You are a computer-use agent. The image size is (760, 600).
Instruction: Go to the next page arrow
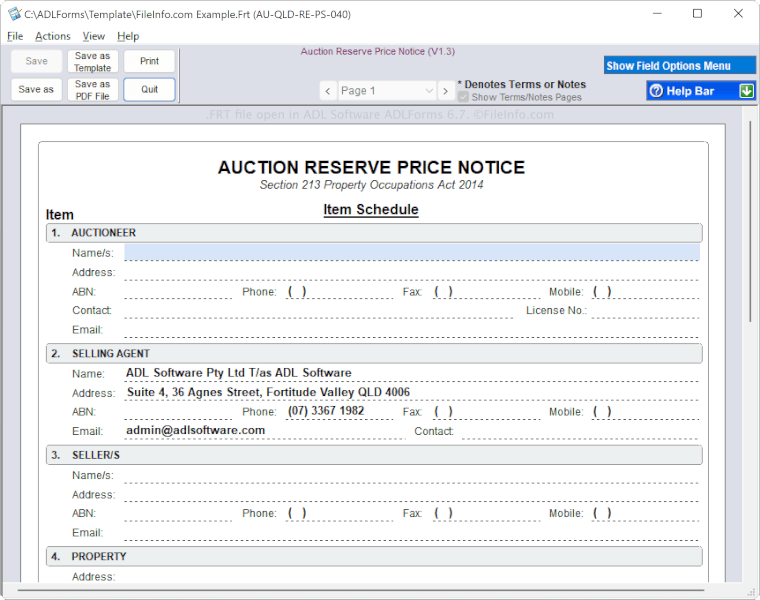click(x=445, y=91)
